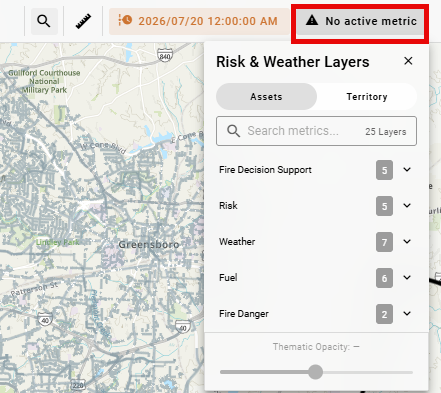Open the 2026/07/20 12:00:00 AM time selector
The width and height of the screenshot is (441, 393).
pos(199,21)
